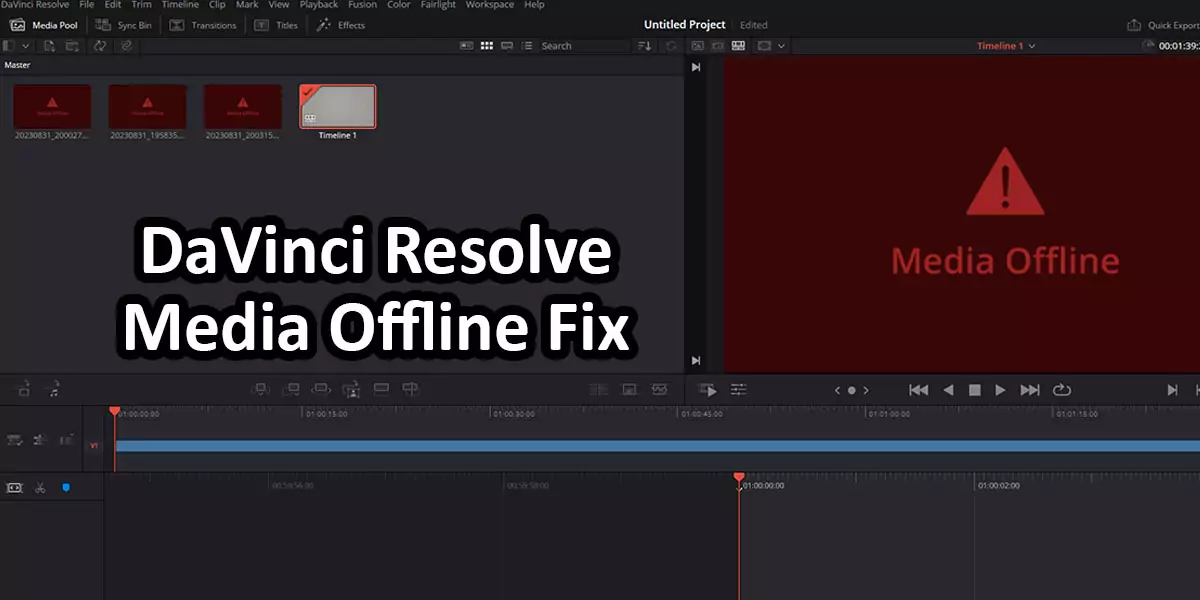
Task: Open the Fairlight menu
Action: tap(438, 5)
